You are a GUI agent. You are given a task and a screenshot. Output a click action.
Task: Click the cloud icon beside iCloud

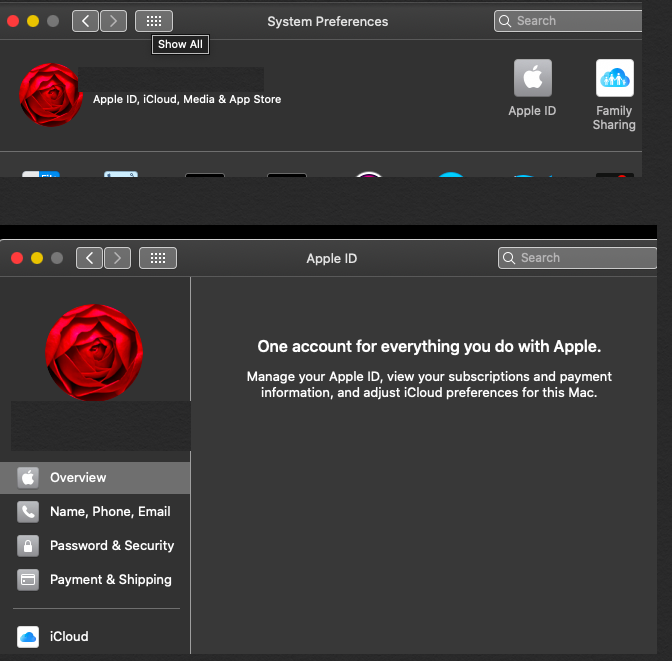[x=28, y=637]
